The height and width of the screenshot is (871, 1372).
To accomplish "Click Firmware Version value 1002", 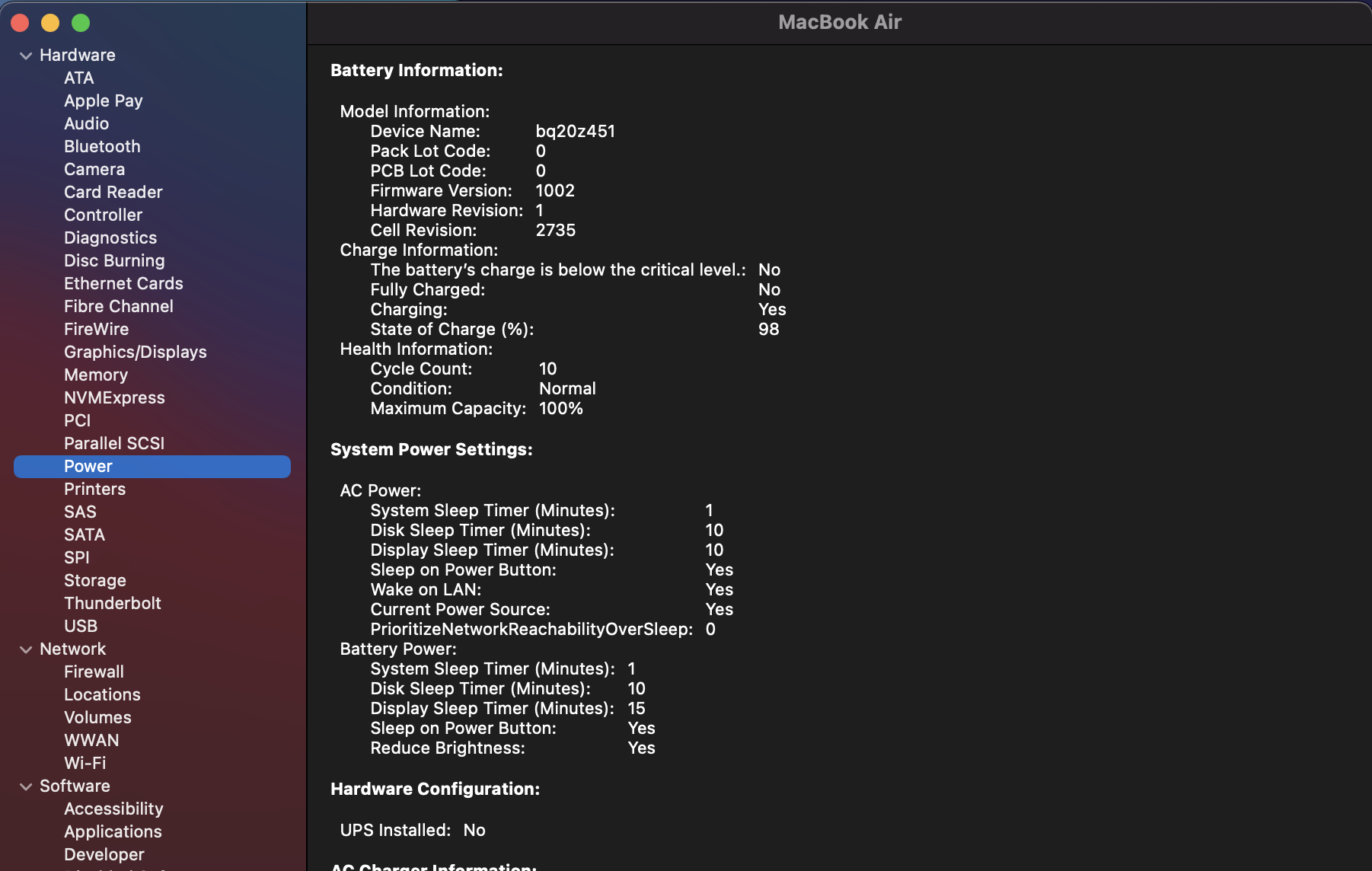I will [x=555, y=191].
